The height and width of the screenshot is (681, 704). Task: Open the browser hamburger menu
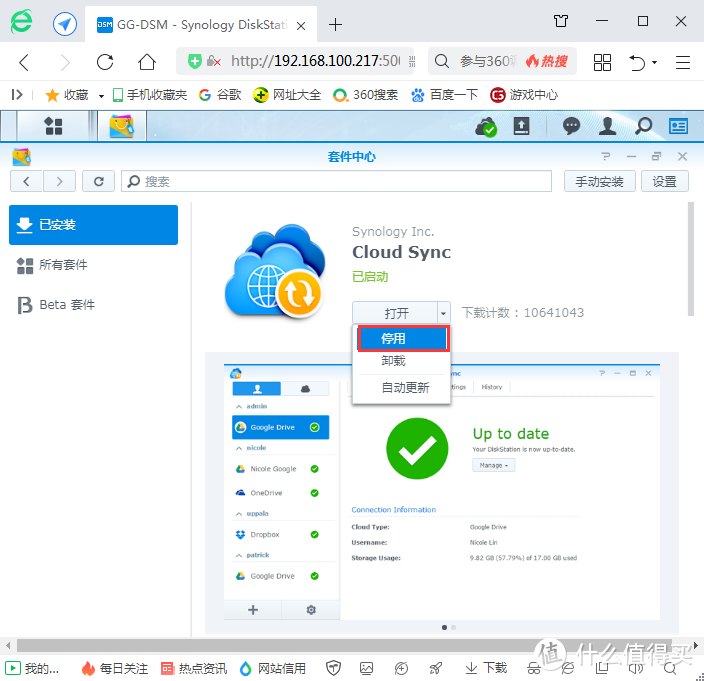pos(682,62)
